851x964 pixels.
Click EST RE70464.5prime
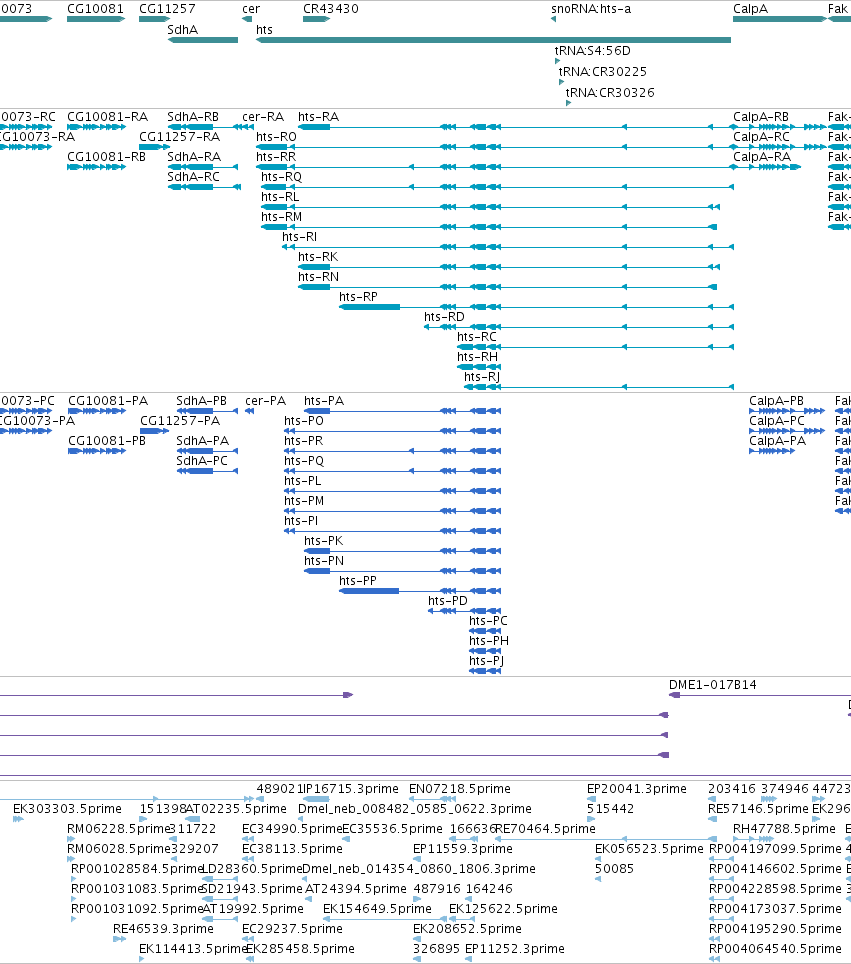(545, 829)
